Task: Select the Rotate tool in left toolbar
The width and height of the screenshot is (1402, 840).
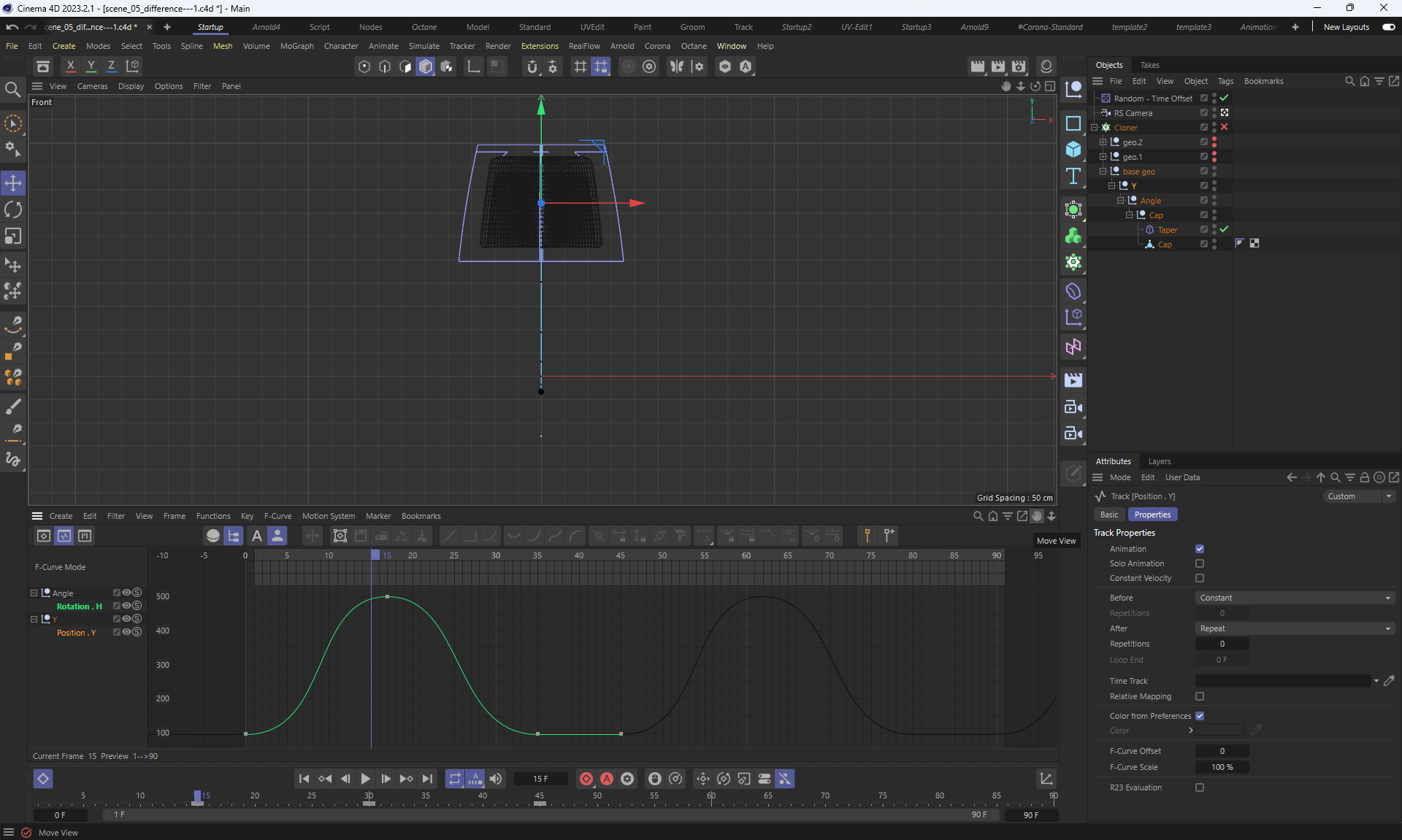Action: pyautogui.click(x=13, y=209)
